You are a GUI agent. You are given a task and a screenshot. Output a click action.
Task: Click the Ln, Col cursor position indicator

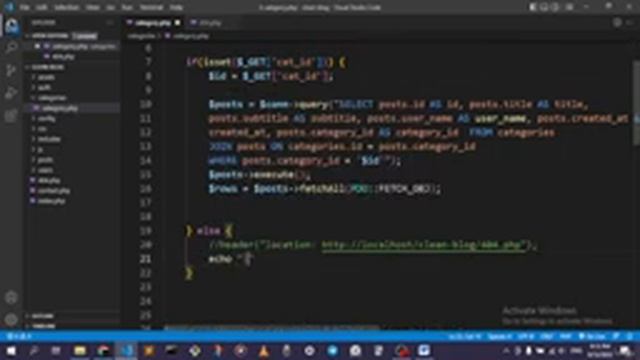464,337
